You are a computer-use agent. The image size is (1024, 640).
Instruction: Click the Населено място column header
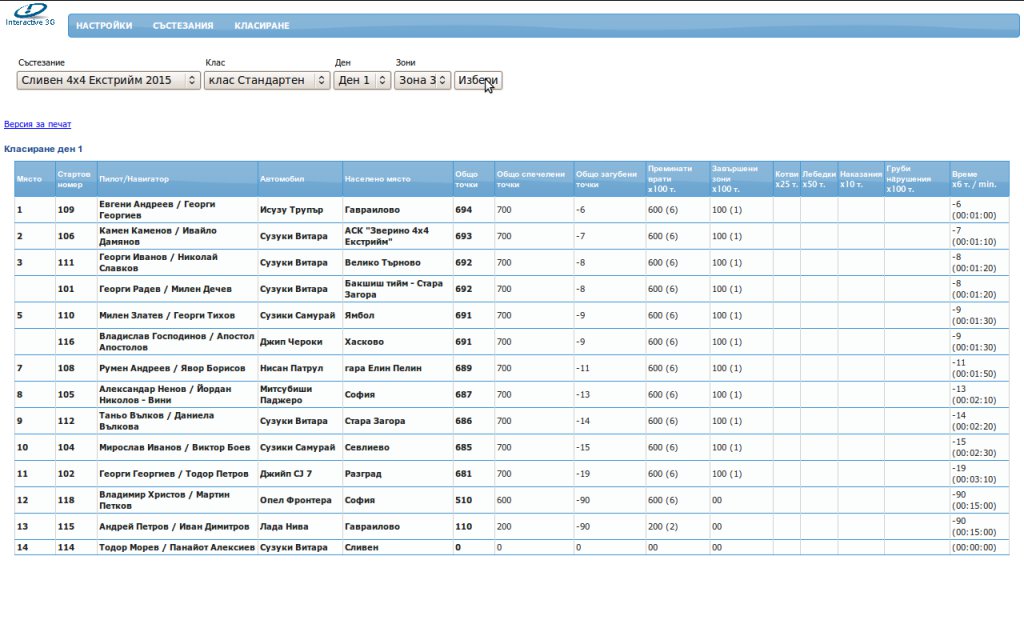point(378,179)
